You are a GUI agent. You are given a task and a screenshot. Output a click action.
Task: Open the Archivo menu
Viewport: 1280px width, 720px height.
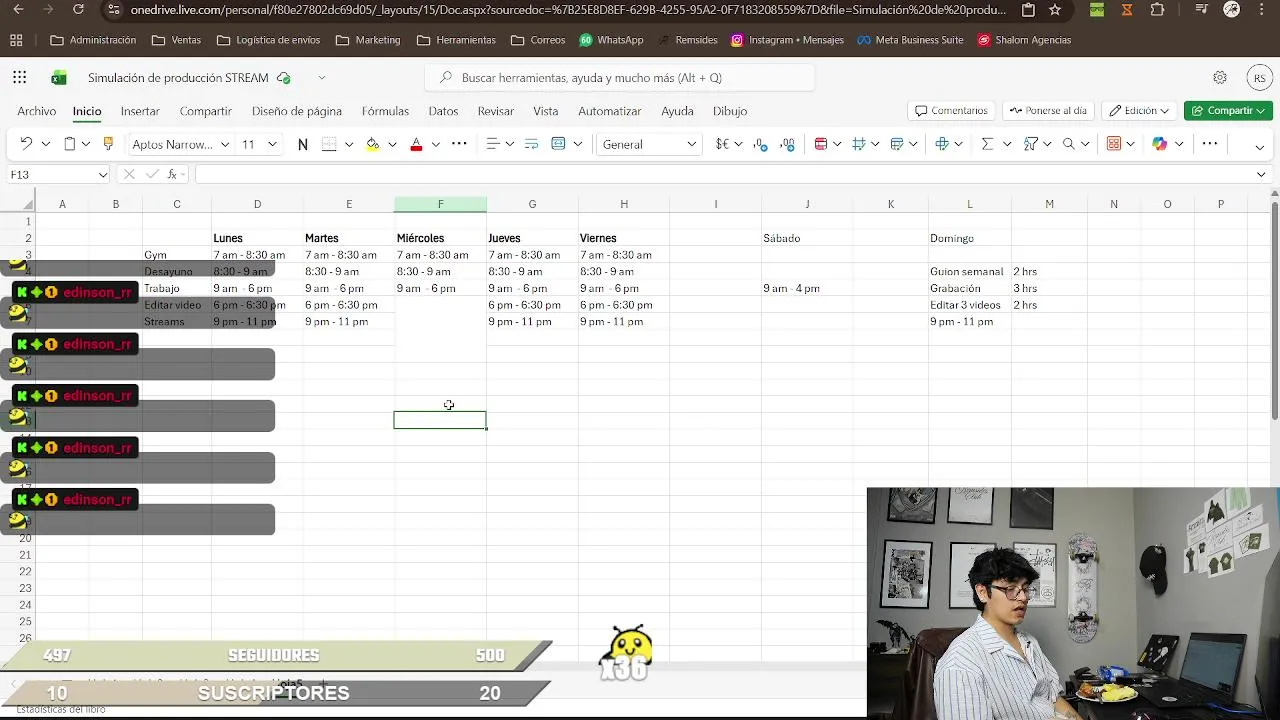tap(36, 111)
